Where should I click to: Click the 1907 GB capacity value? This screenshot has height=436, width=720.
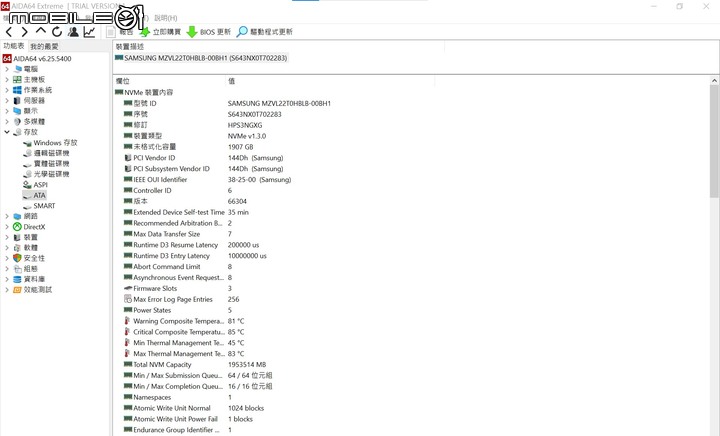241,147
